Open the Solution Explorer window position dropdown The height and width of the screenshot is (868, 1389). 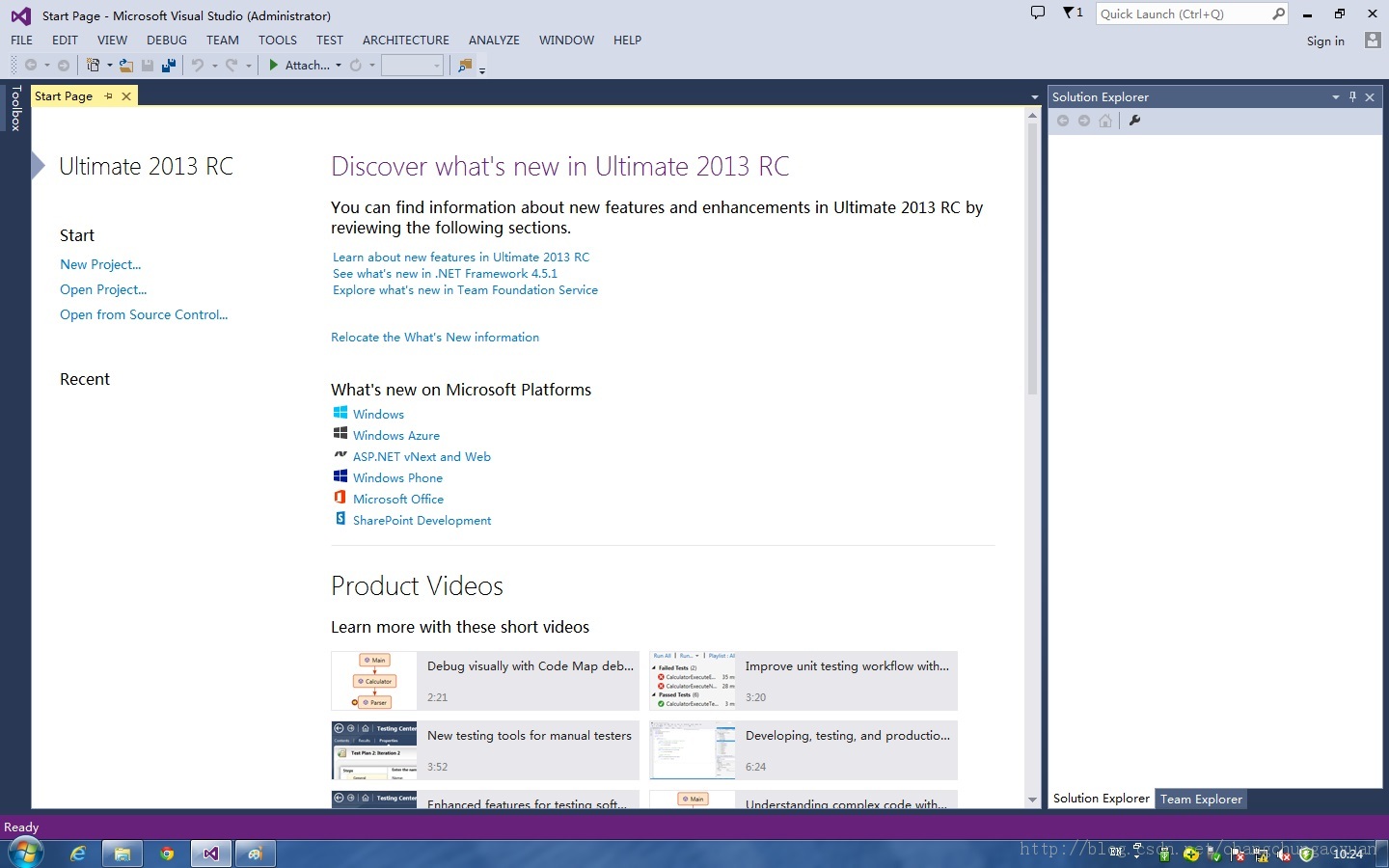[1336, 97]
